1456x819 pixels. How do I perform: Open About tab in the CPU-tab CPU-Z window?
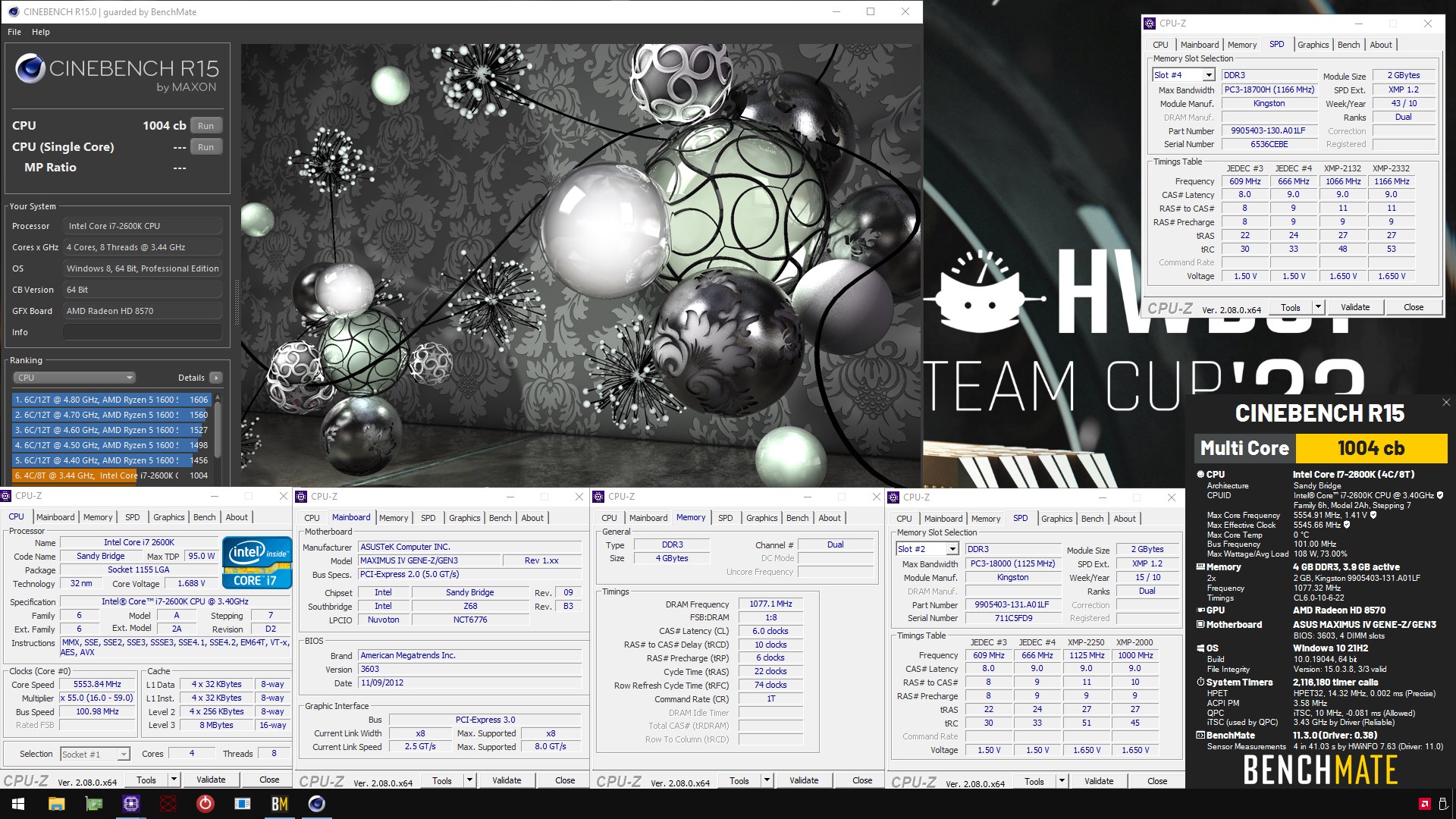point(237,517)
